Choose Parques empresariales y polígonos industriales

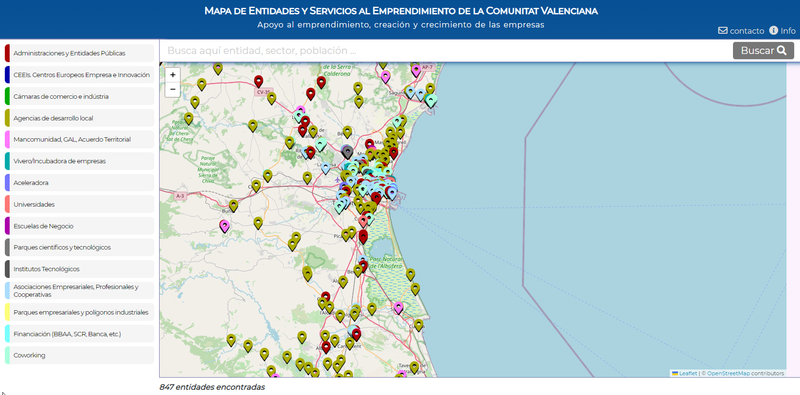79,312
